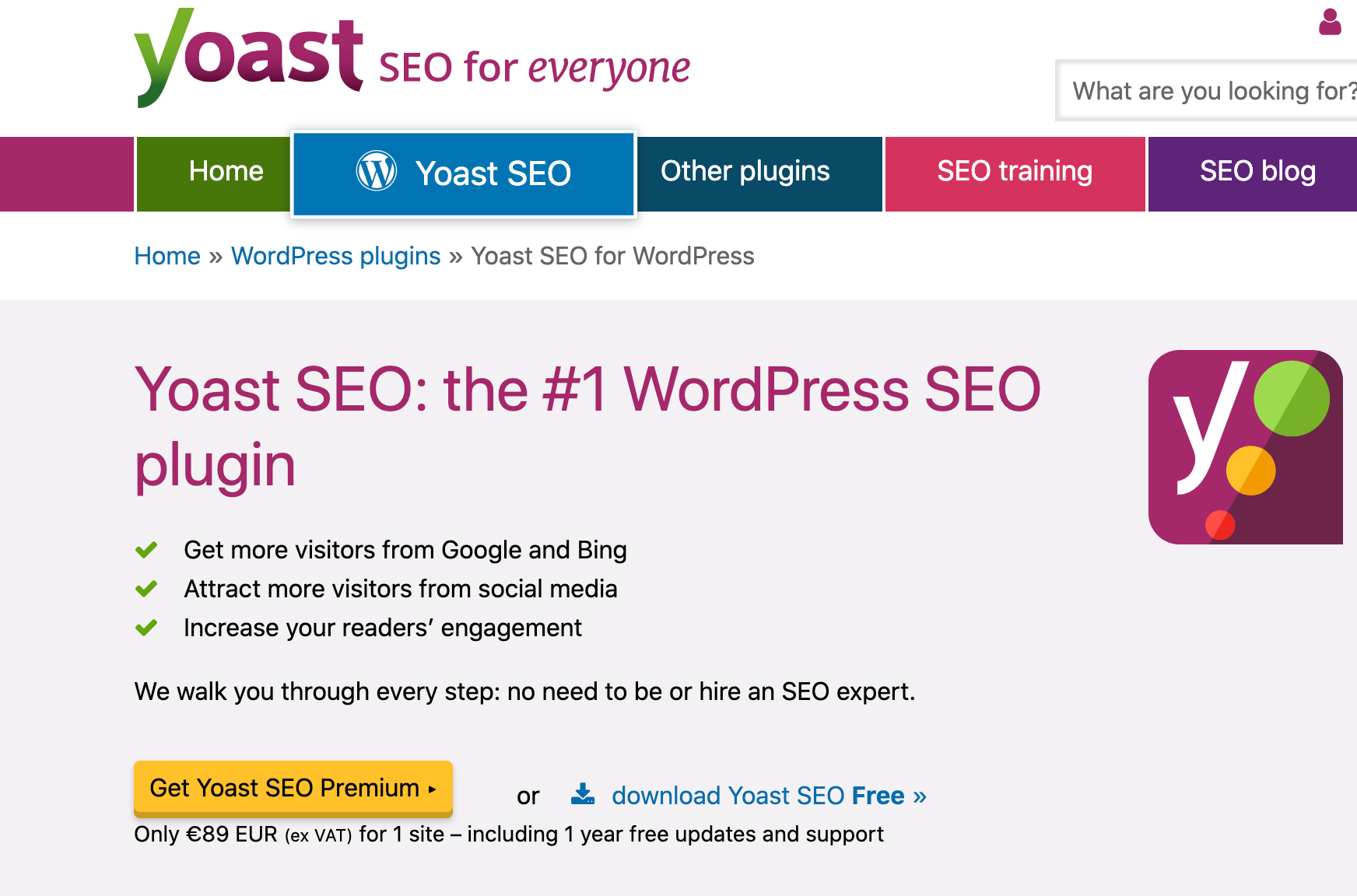
Task: Click the 'SEO for everyone' tagline
Action: click(x=535, y=68)
